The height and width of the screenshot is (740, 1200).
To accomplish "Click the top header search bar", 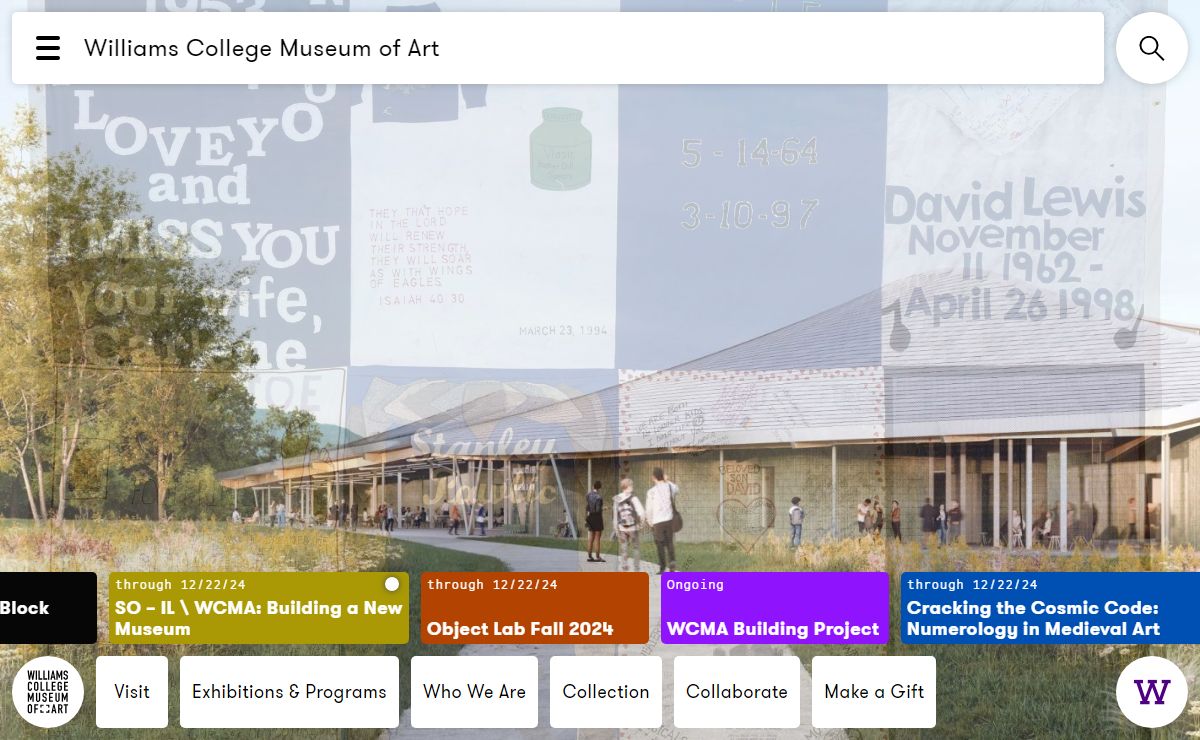I will point(558,48).
